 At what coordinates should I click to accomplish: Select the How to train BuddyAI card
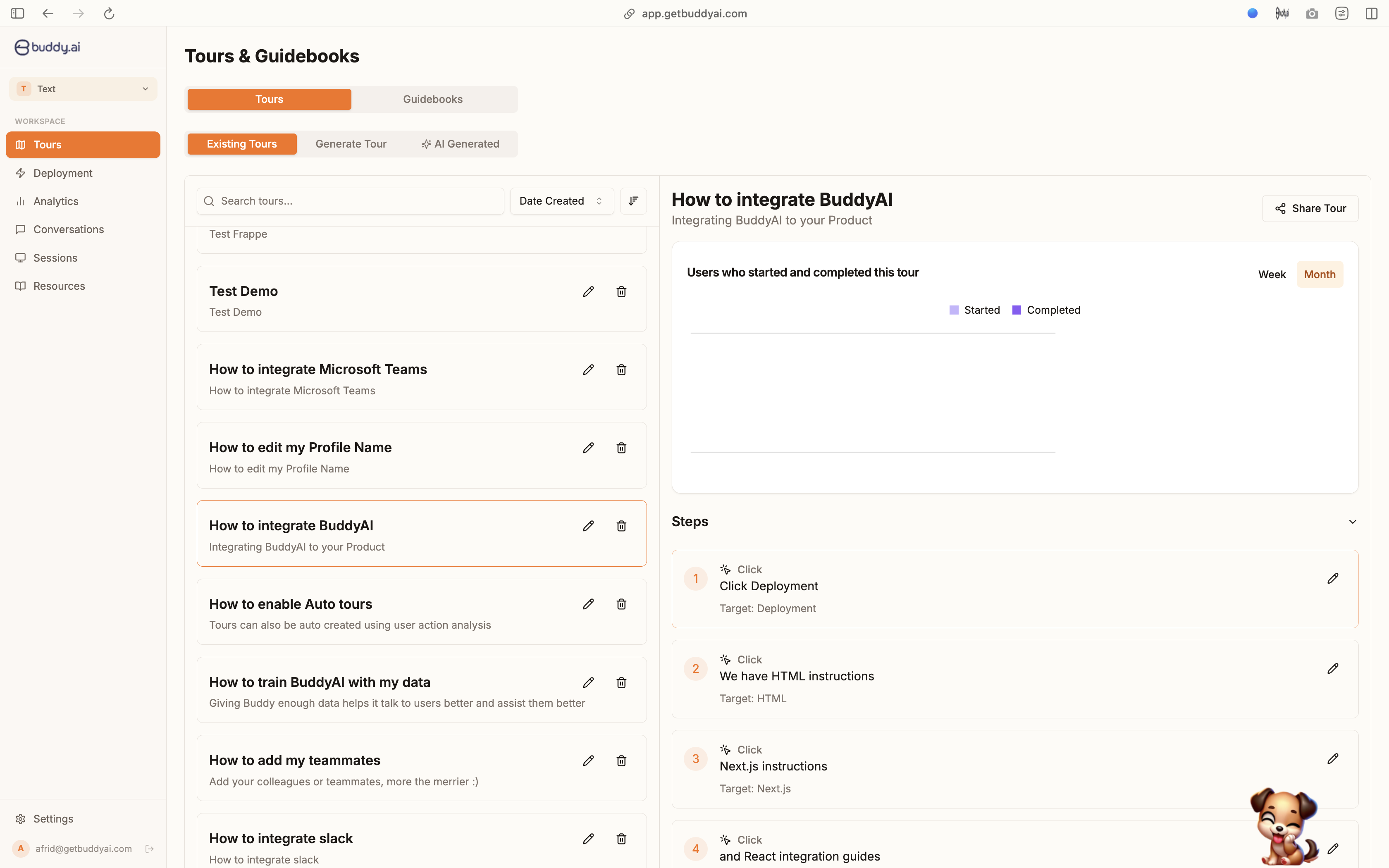tap(421, 690)
